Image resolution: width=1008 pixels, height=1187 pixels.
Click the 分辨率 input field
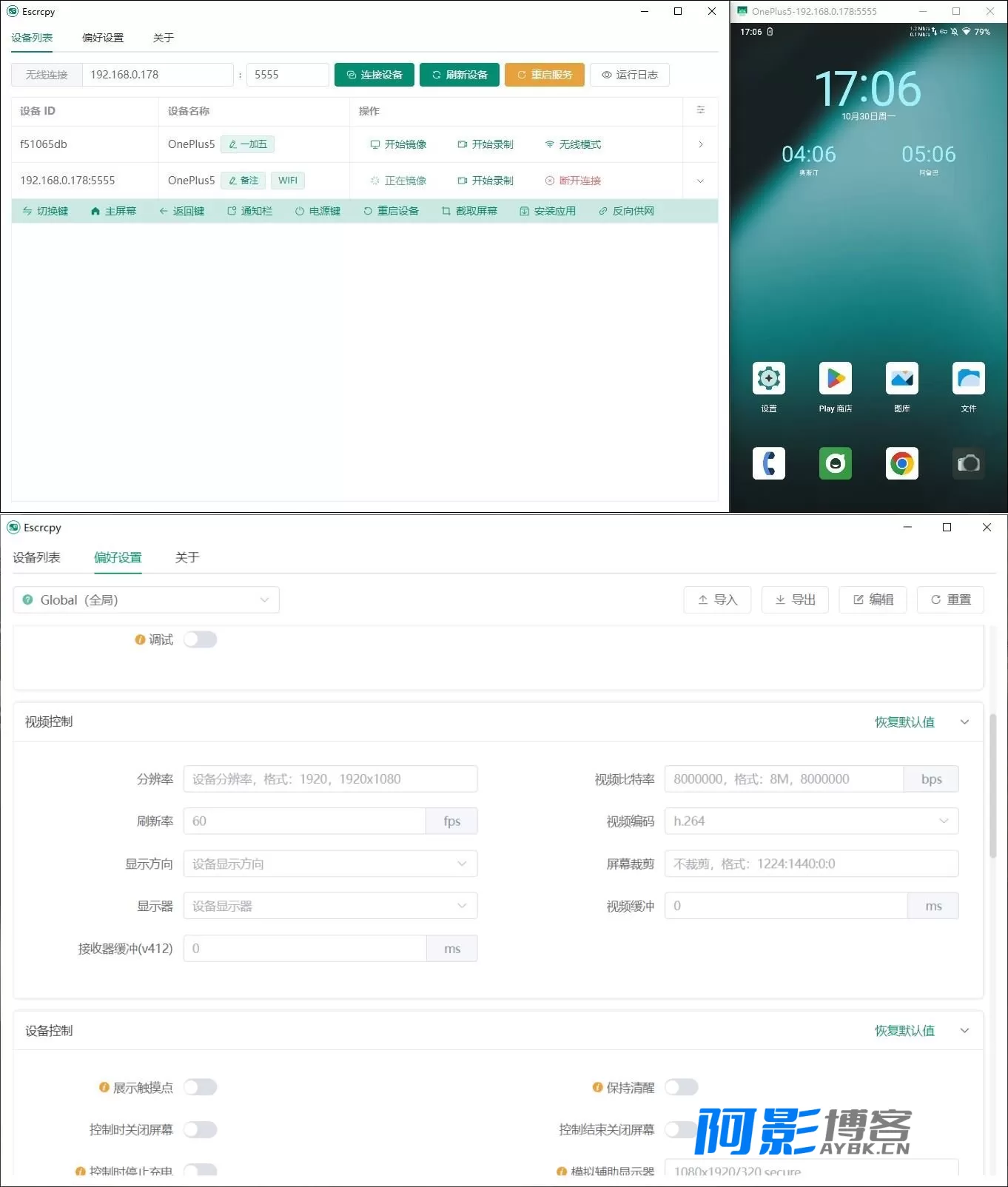pos(330,779)
